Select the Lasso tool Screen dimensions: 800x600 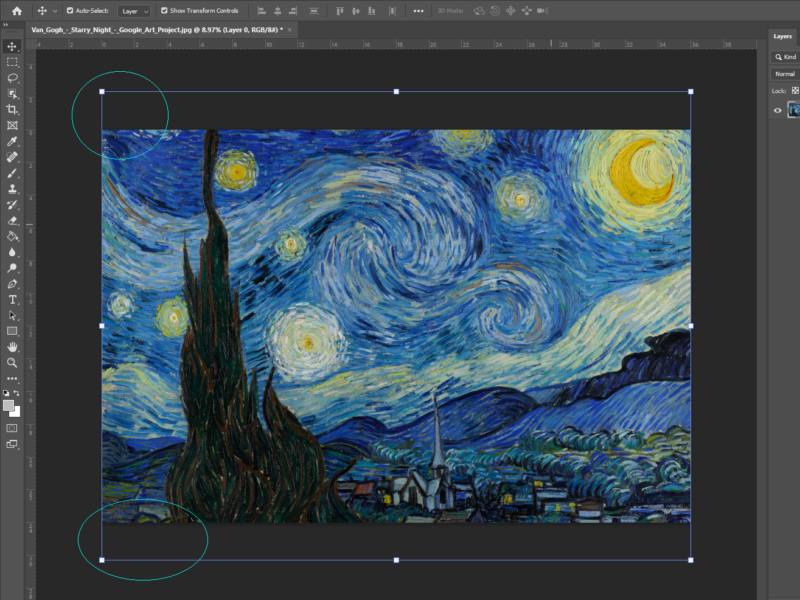tap(12, 77)
